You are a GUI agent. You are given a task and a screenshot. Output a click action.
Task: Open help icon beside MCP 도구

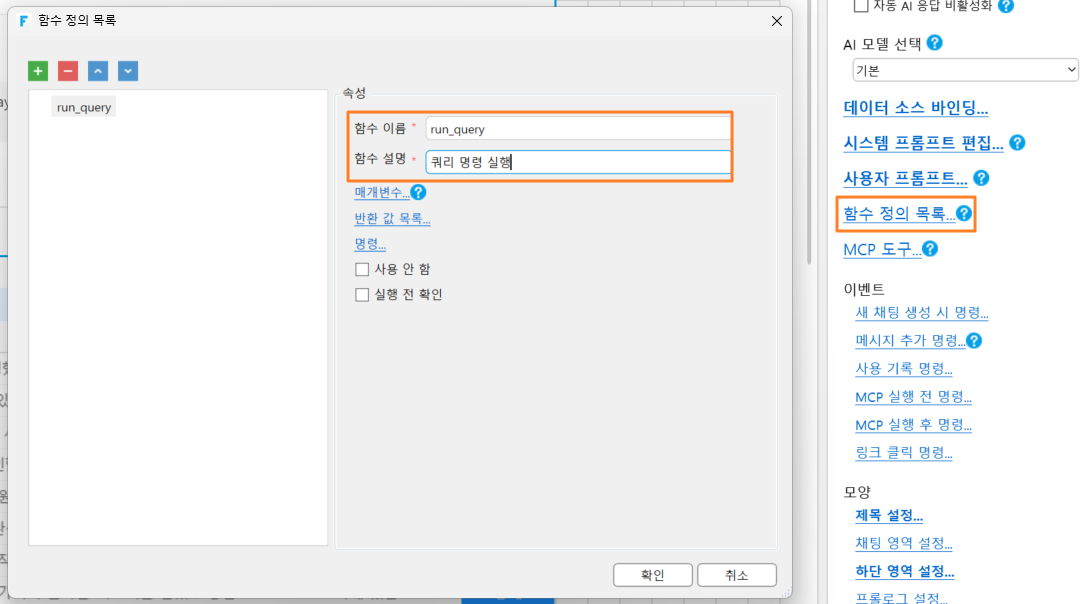pos(930,249)
